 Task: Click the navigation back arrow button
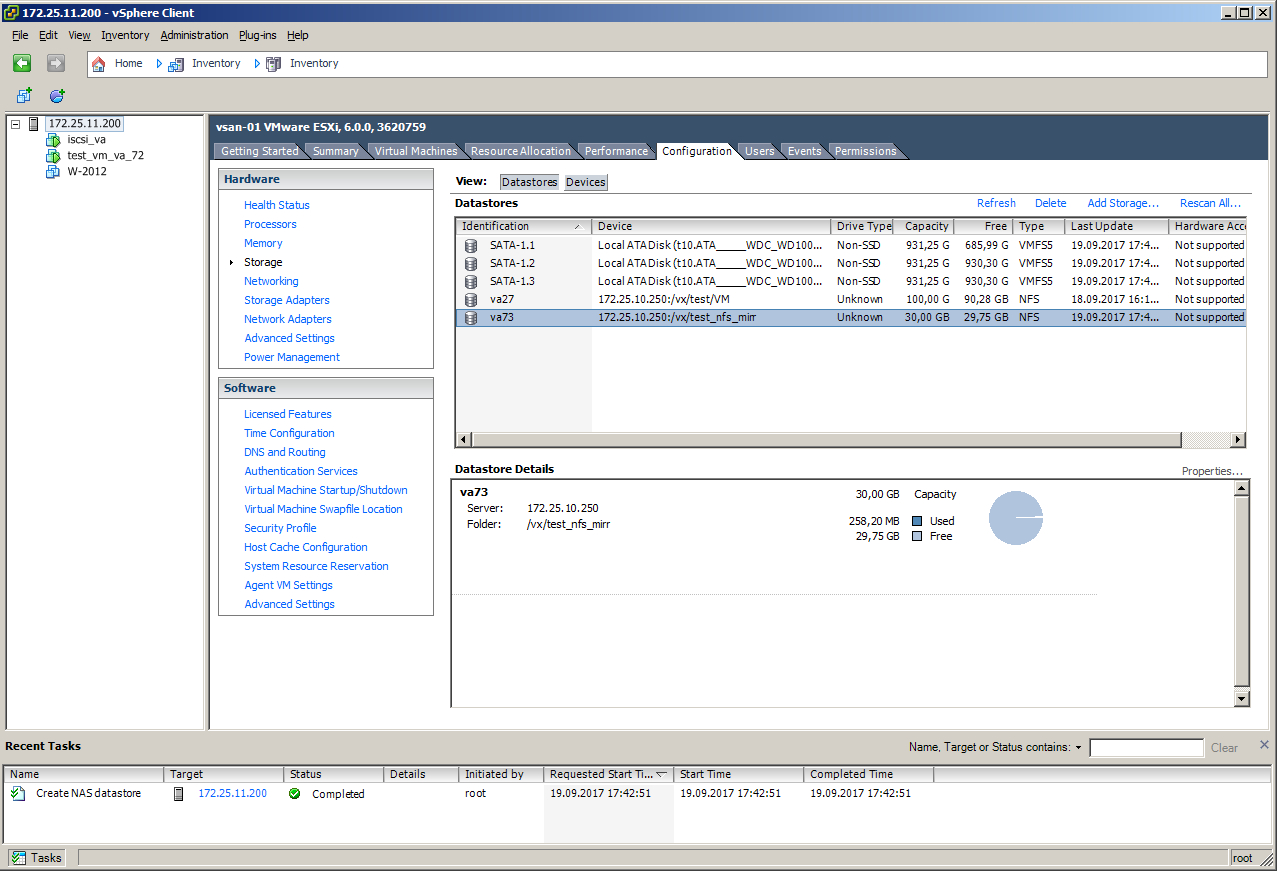[21, 62]
